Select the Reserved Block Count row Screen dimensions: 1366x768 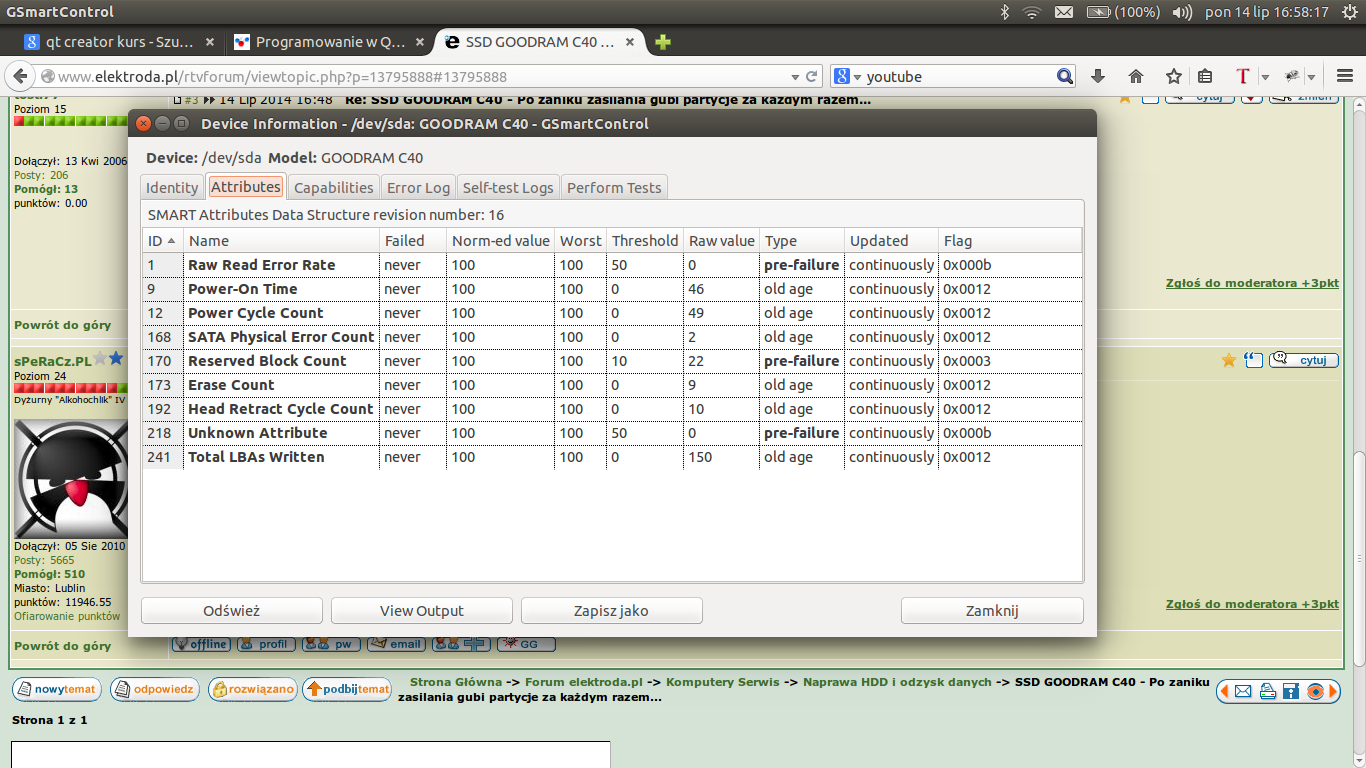tap(612, 361)
